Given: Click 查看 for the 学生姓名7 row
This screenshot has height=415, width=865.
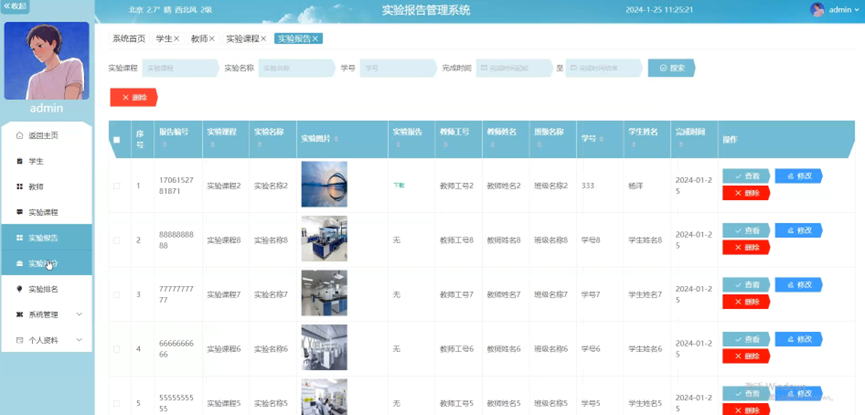Looking at the screenshot, I should click(746, 285).
